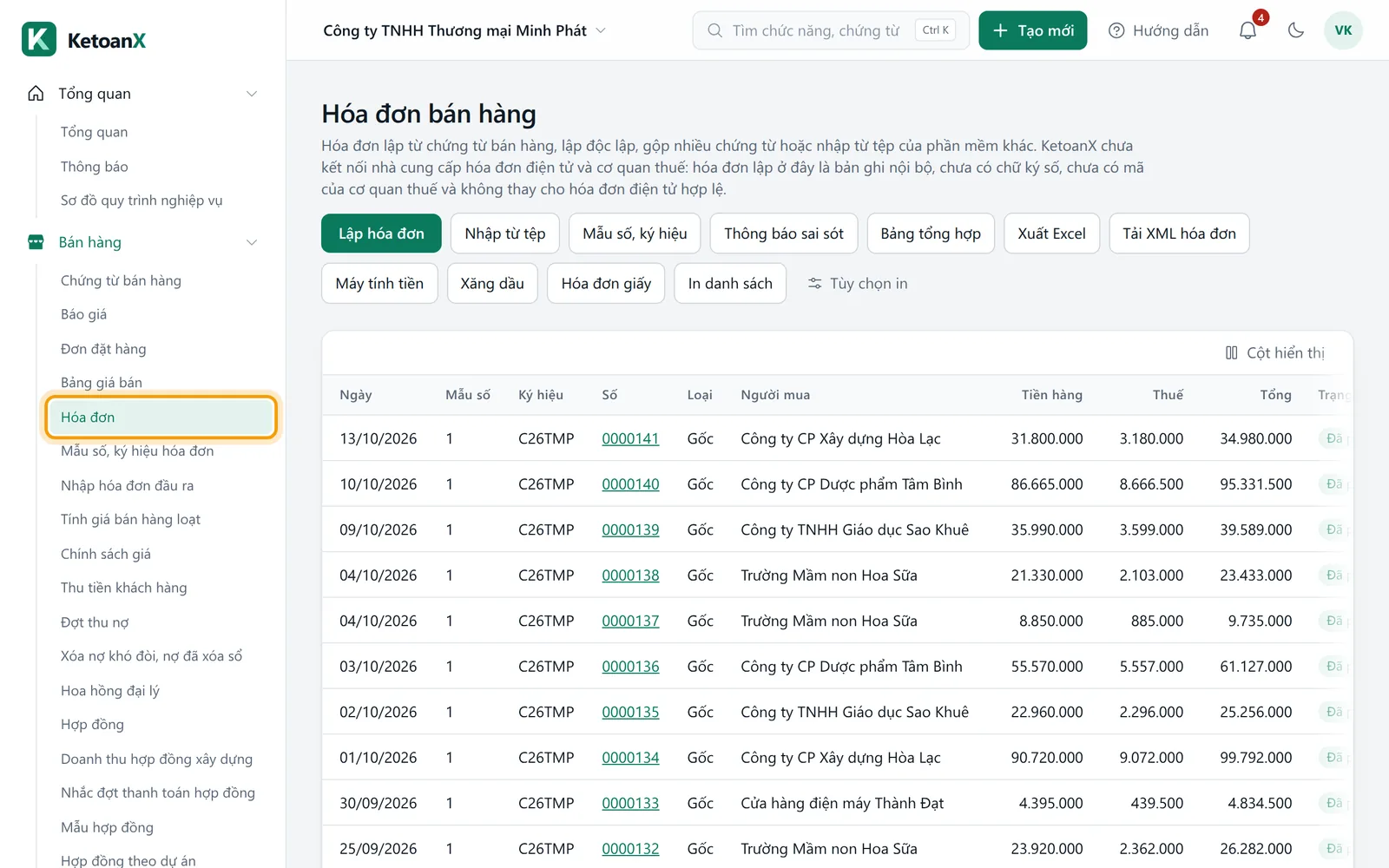
Task: Click the Hướng dẫn help button
Action: coord(1159,30)
